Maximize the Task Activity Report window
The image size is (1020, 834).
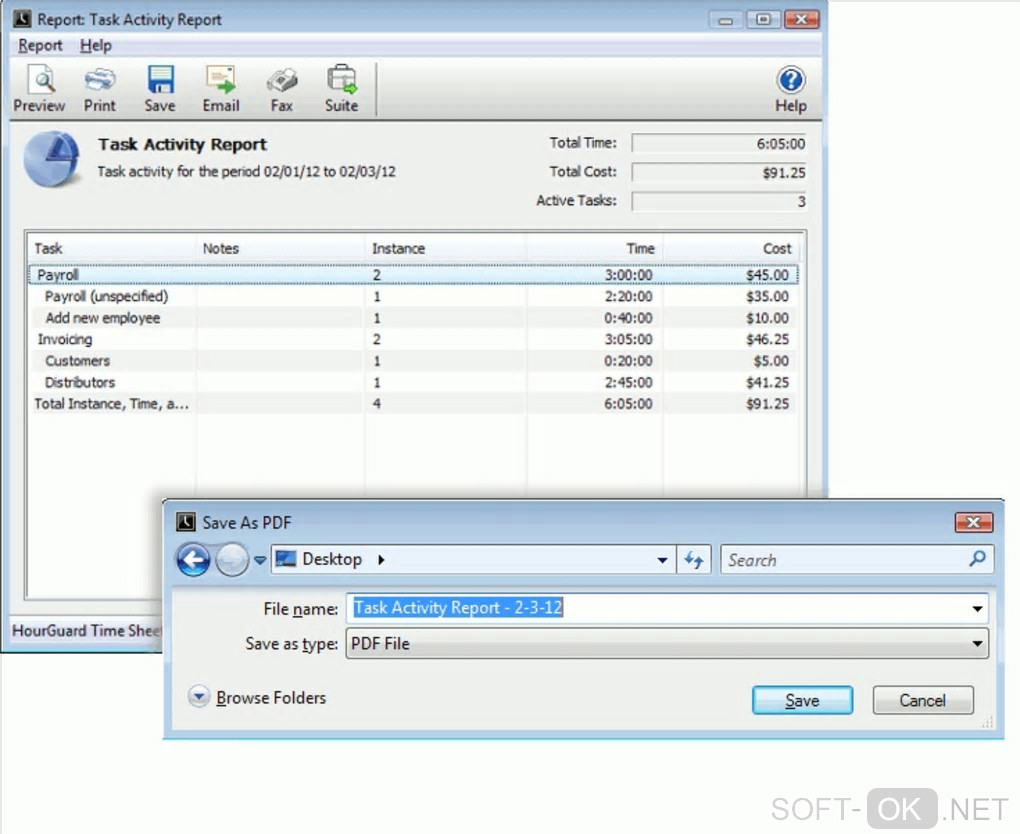tap(763, 20)
